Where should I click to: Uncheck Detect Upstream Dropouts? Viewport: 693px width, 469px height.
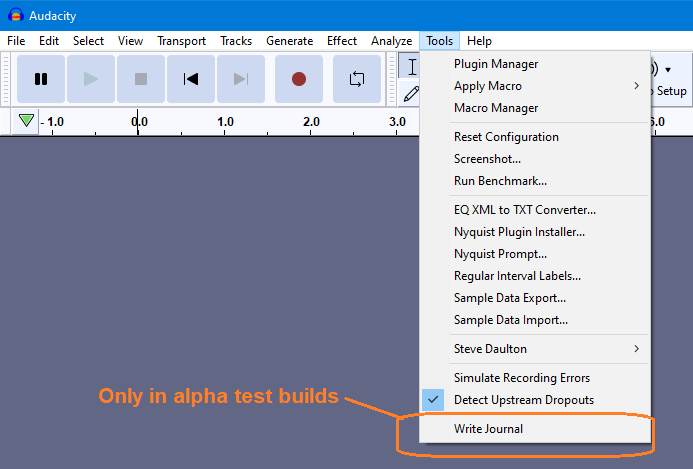pos(535,400)
